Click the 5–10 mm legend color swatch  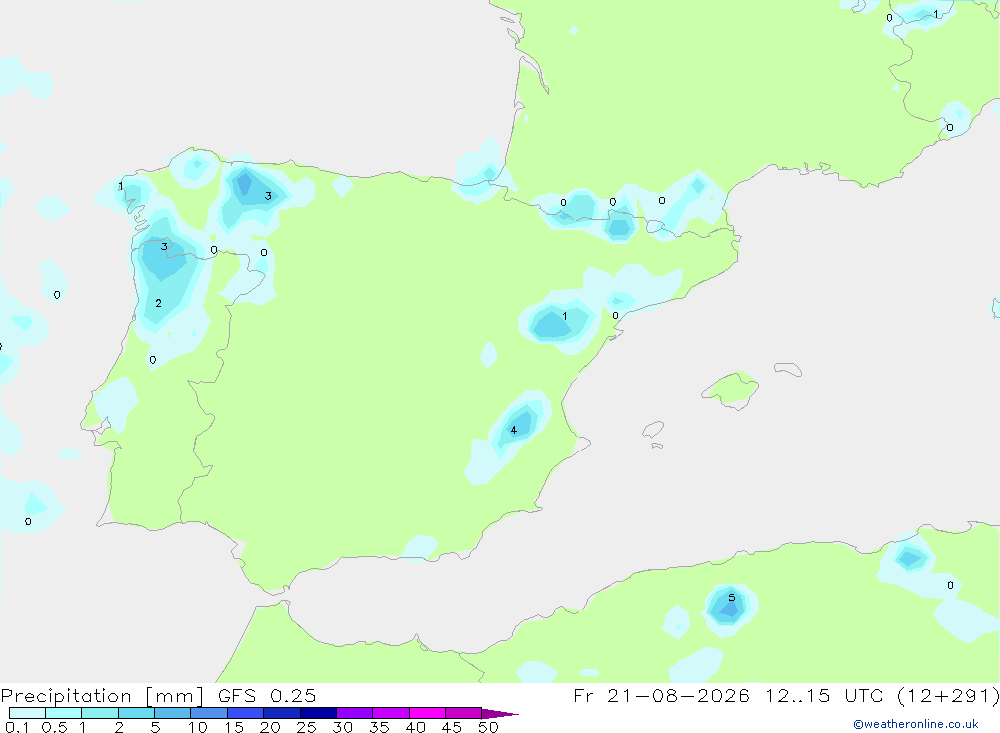(173, 713)
